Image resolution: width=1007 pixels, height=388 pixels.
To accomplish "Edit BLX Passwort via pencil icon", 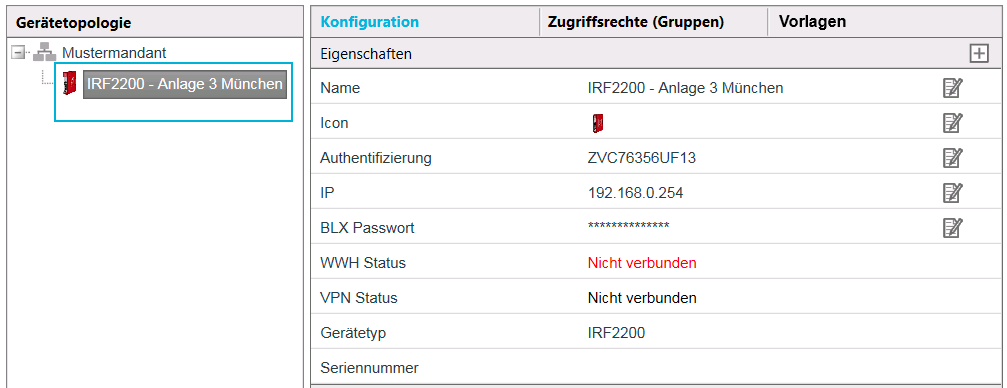I will (952, 227).
